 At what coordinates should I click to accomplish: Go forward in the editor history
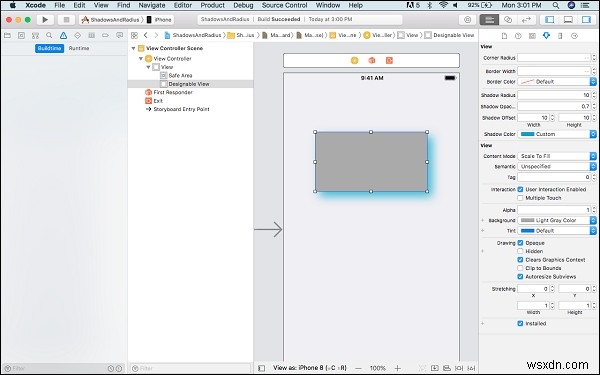tap(156, 35)
